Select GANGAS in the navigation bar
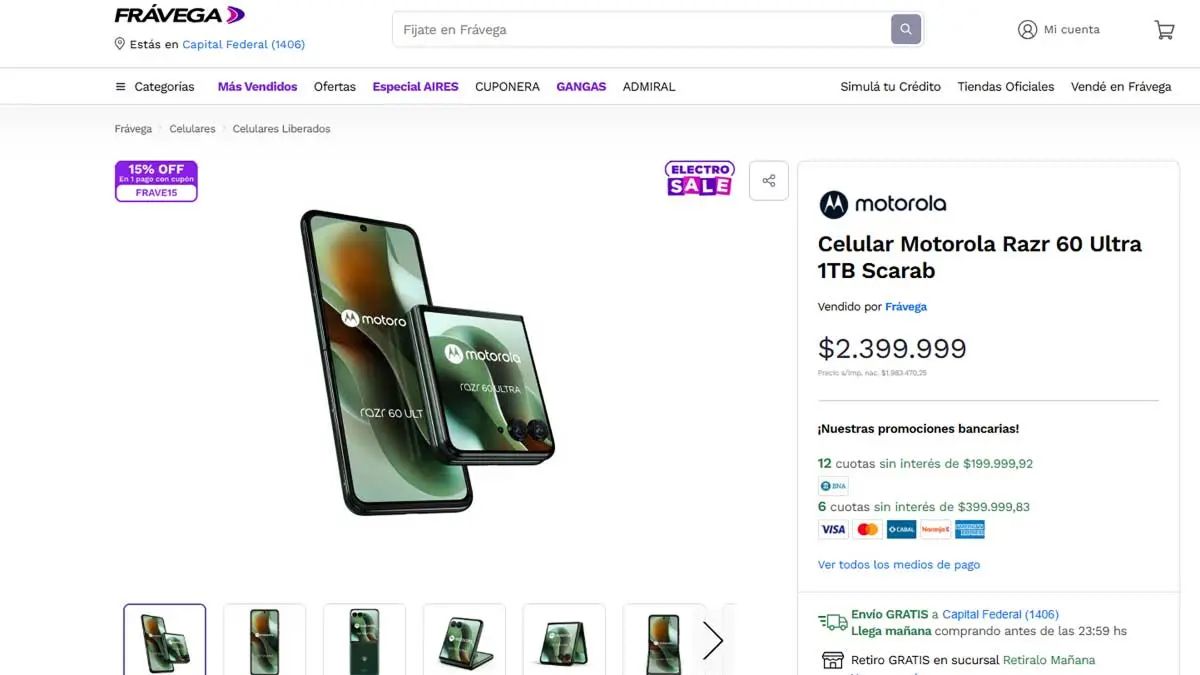1200x675 pixels. click(x=581, y=87)
